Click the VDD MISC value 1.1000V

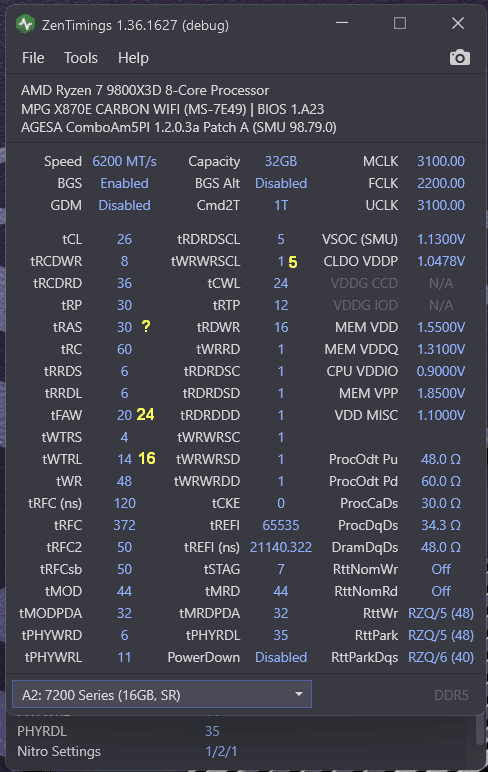coord(441,416)
